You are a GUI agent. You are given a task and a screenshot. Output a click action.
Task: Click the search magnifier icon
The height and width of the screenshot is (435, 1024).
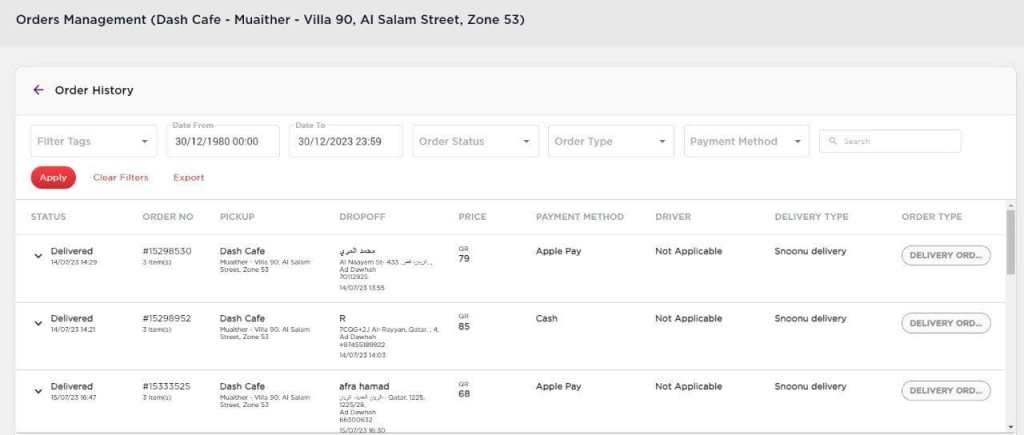coord(832,142)
